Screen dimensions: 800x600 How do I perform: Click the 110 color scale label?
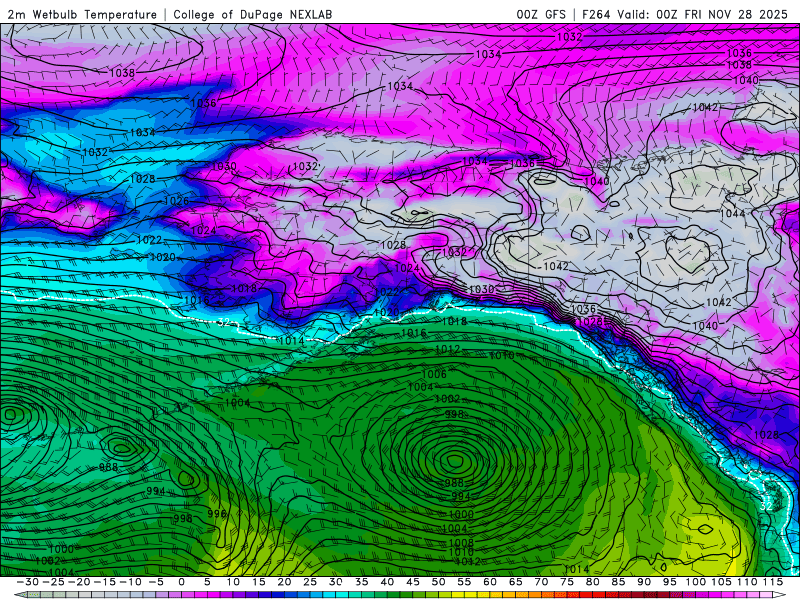point(747,582)
